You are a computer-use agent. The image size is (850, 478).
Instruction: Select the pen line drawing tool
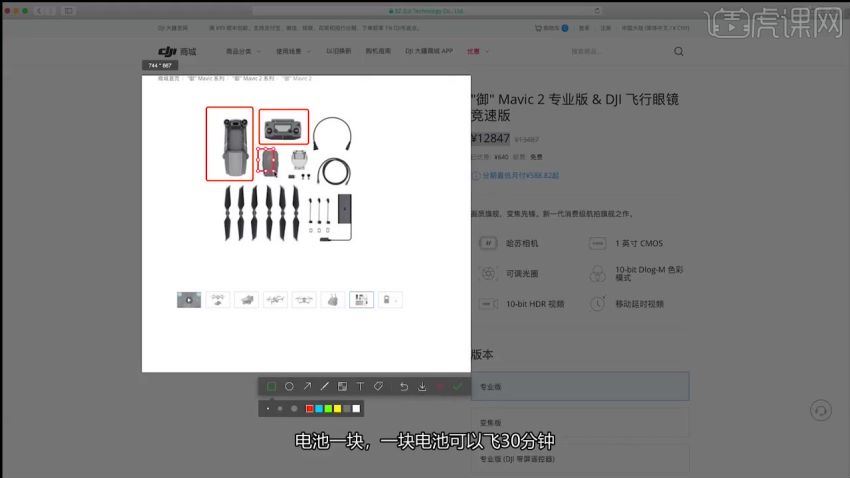pyautogui.click(x=325, y=386)
